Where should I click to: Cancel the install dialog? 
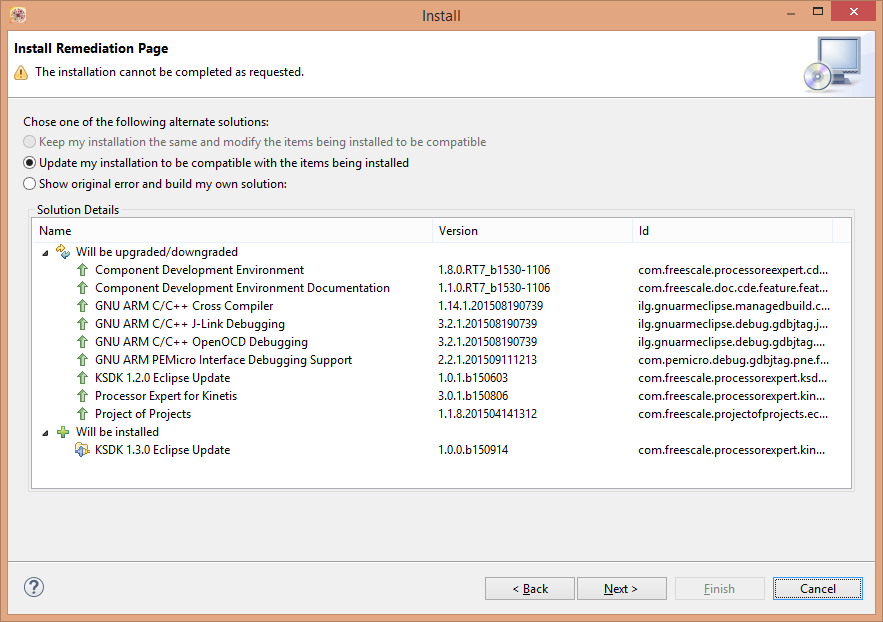tap(817, 589)
